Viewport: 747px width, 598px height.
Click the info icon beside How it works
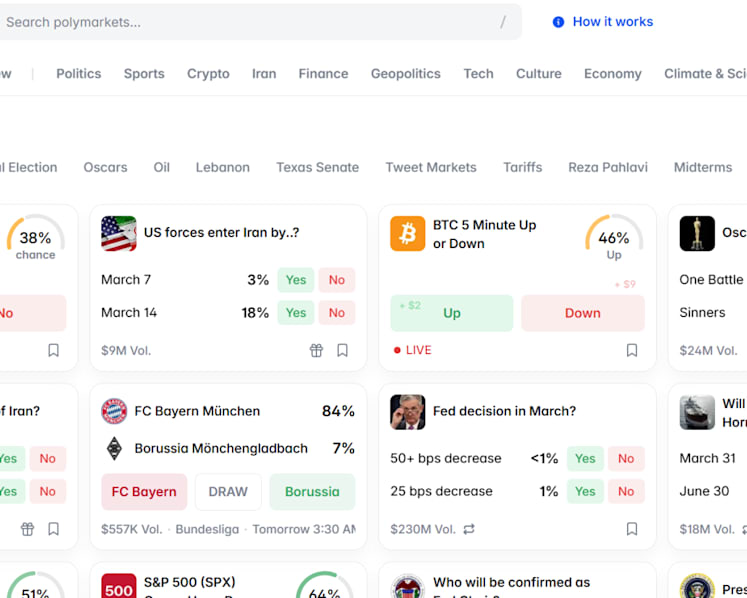pyautogui.click(x=558, y=22)
